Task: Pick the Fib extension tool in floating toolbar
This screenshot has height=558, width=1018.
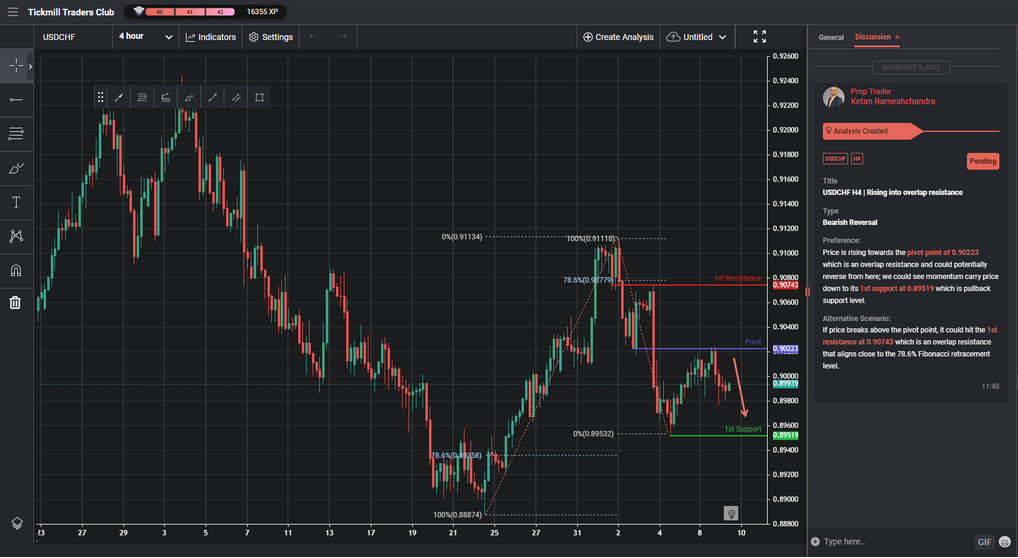Action: [166, 97]
